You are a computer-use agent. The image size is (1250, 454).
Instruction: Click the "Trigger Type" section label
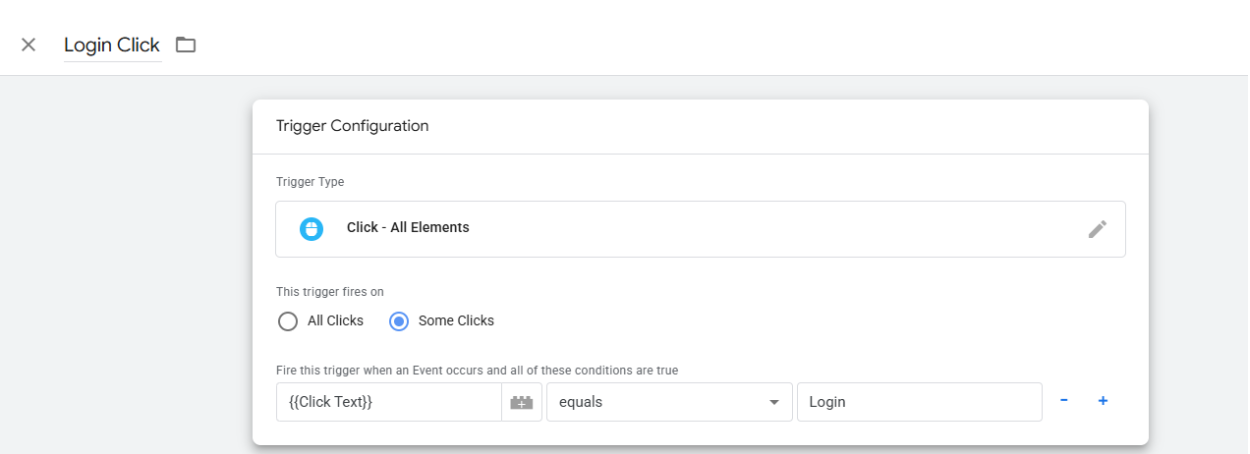click(310, 182)
